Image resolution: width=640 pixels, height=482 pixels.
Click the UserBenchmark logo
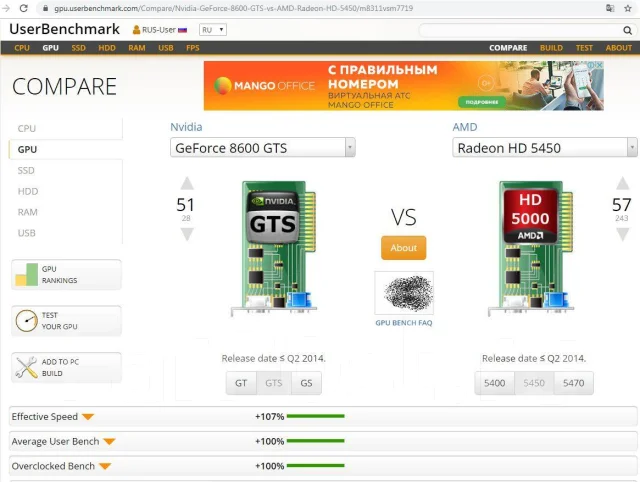click(x=64, y=29)
